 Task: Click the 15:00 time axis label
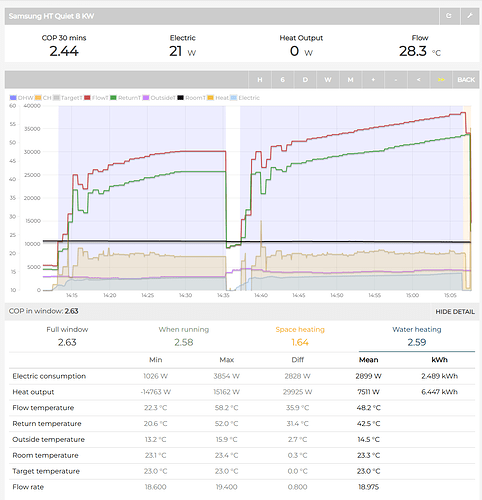[412, 295]
